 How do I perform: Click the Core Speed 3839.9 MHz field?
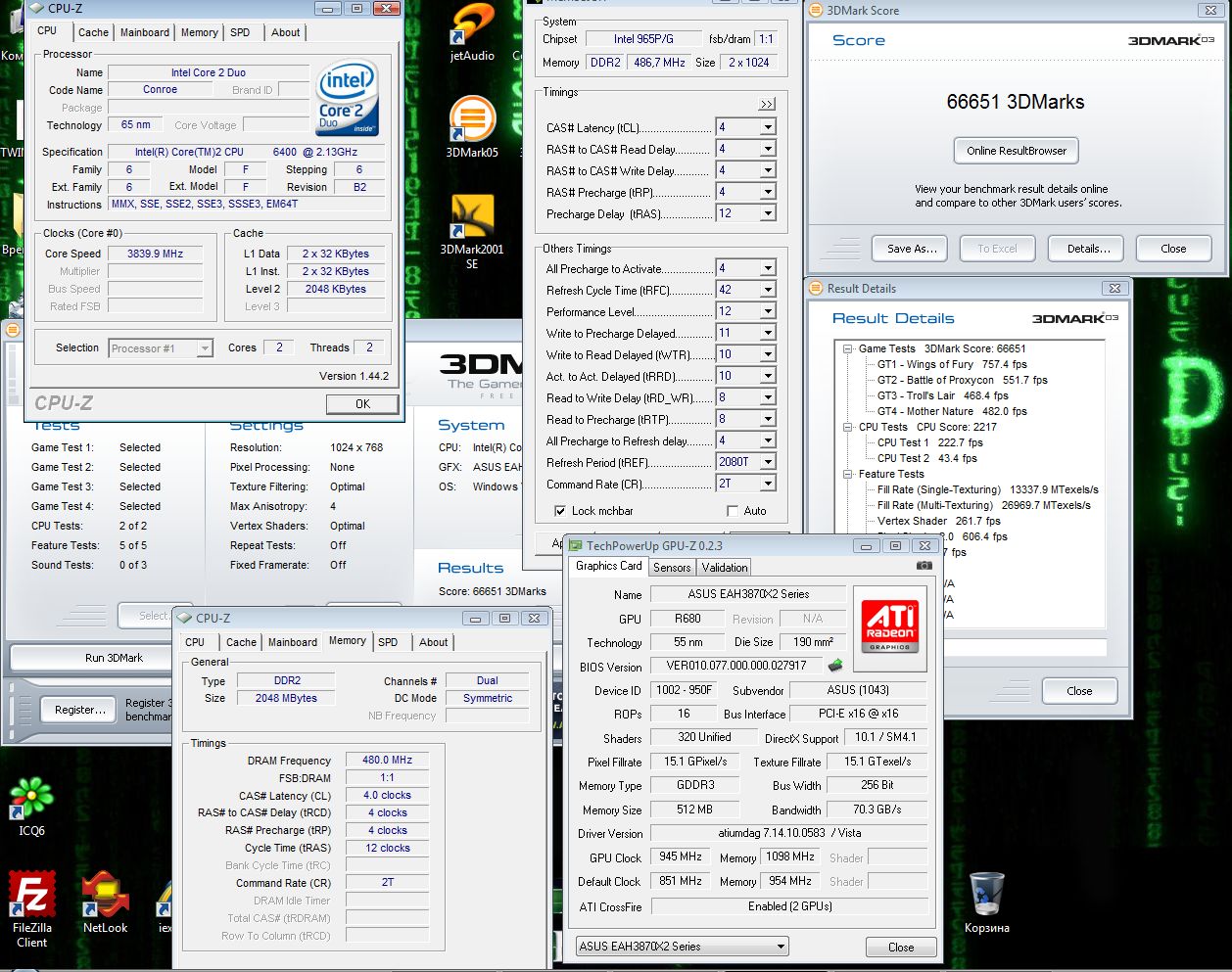tap(155, 254)
